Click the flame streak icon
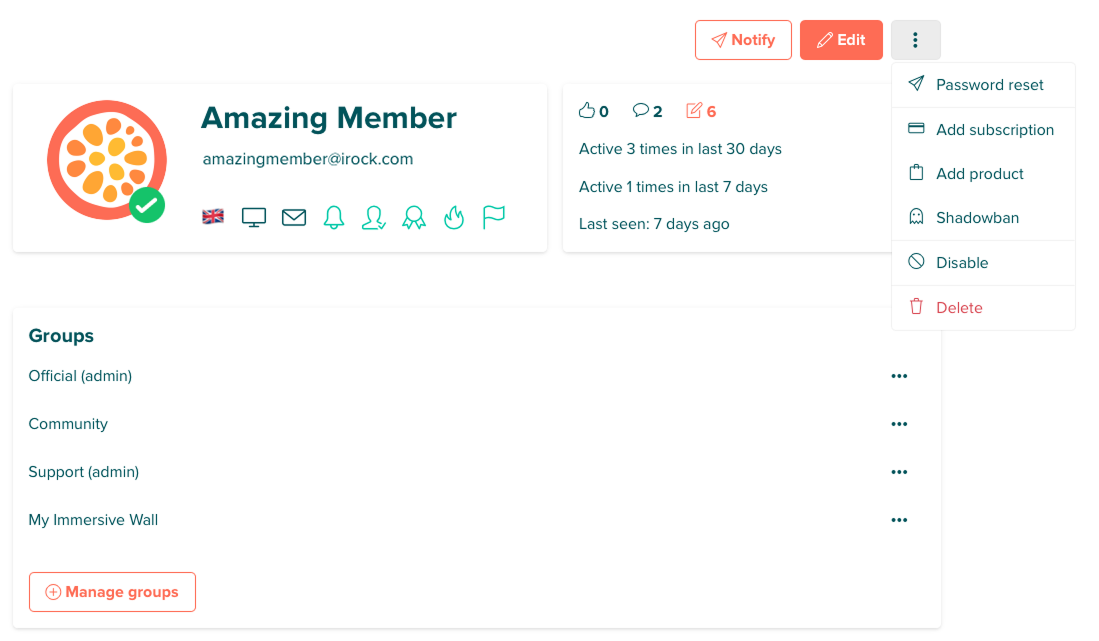Viewport: 1099px width, 641px height. 454,216
